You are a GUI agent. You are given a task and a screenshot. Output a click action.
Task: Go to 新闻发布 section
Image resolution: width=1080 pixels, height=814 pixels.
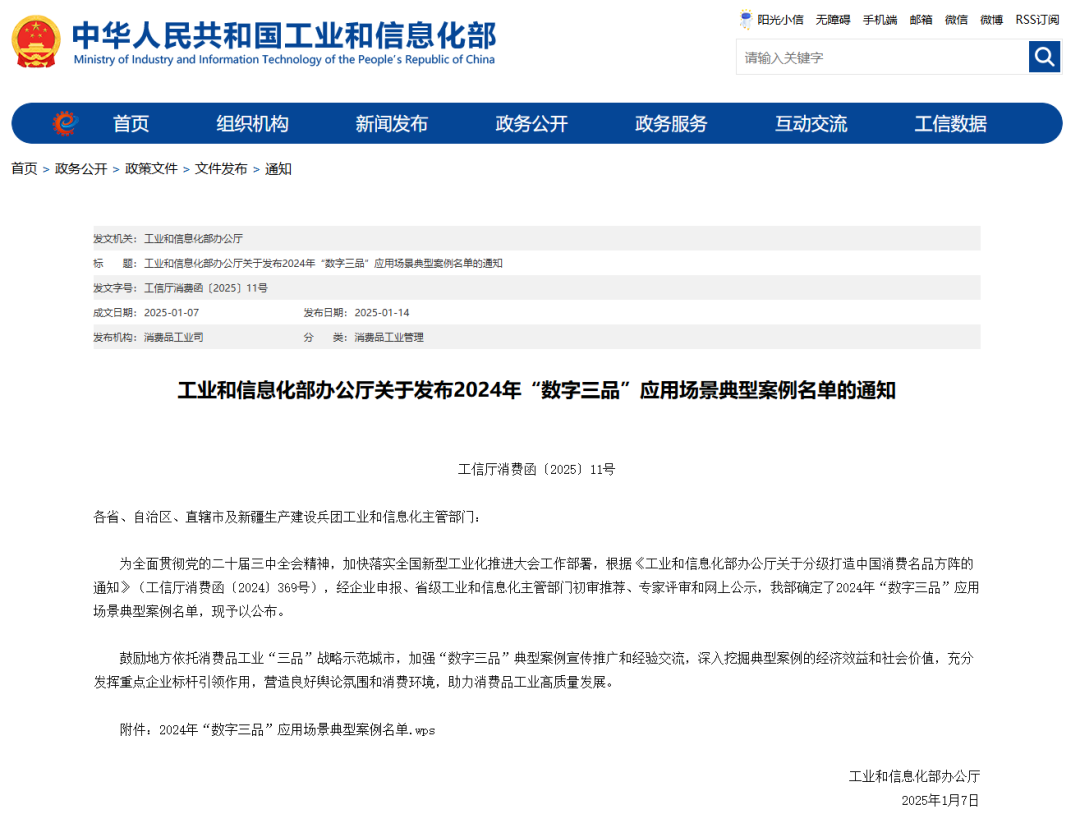391,124
